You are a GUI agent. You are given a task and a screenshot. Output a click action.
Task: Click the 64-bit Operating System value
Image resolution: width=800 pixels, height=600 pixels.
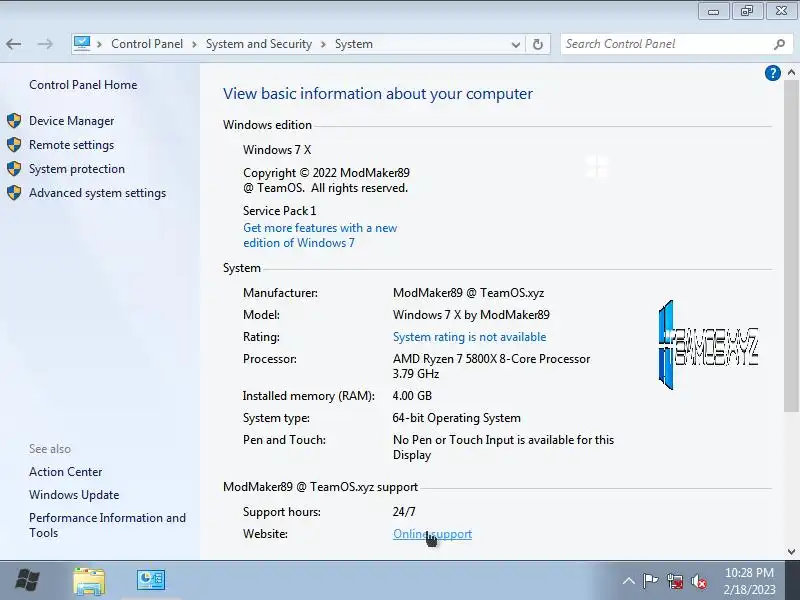coord(457,418)
